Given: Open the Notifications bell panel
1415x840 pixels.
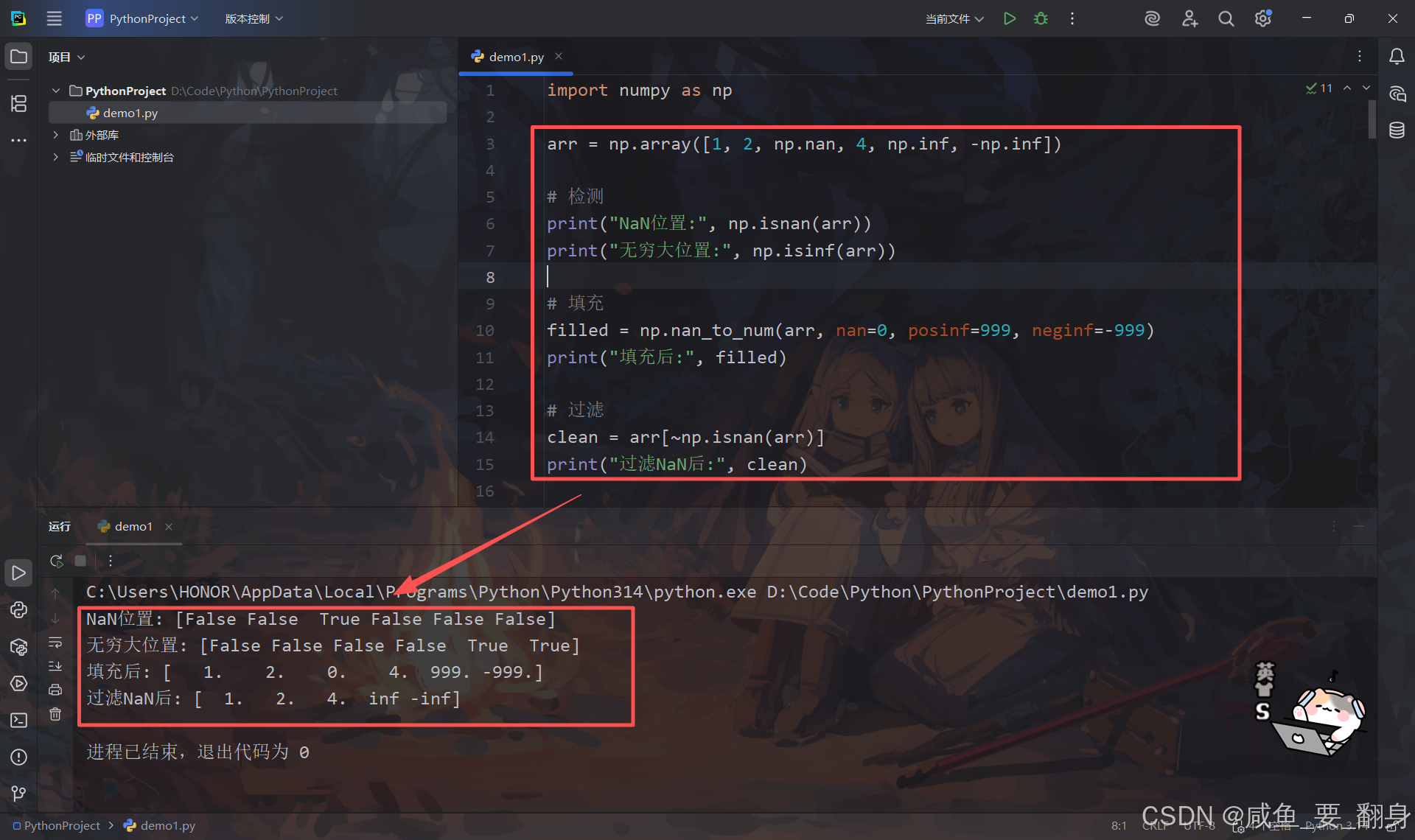Looking at the screenshot, I should click(x=1397, y=57).
